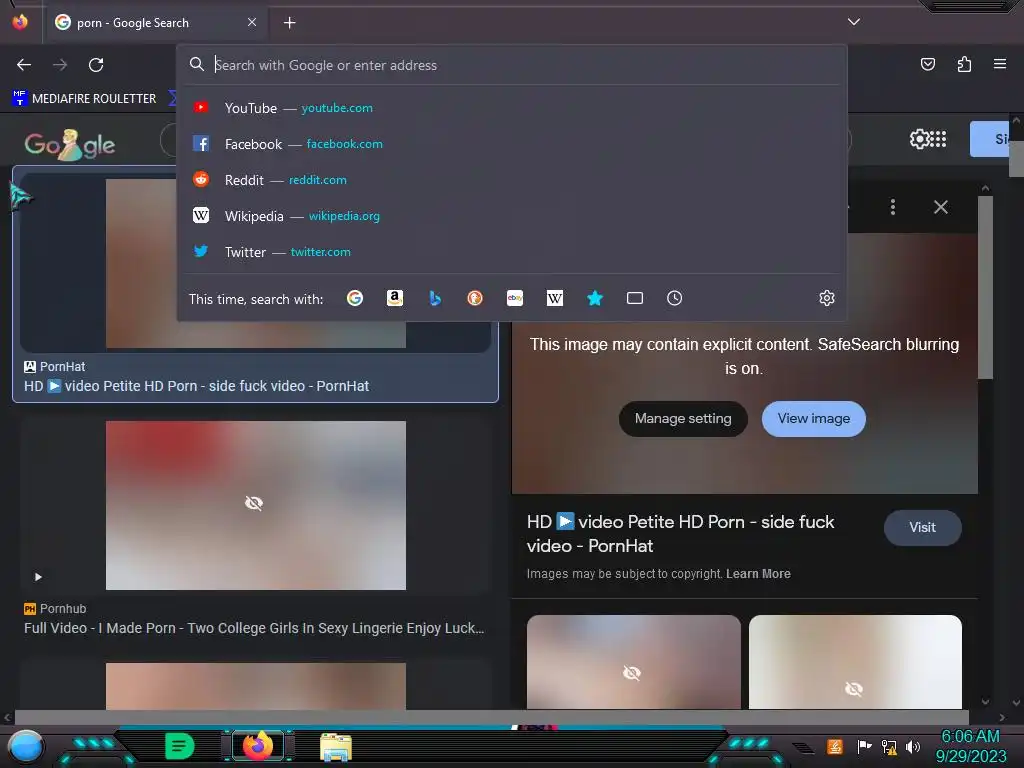Search history using the clock icon
The height and width of the screenshot is (768, 1024).
675,298
